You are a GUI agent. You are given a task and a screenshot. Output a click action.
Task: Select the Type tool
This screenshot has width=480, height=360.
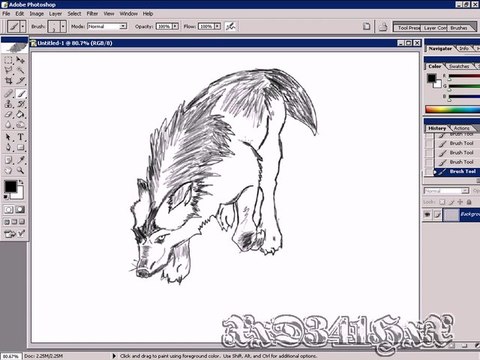click(x=20, y=137)
